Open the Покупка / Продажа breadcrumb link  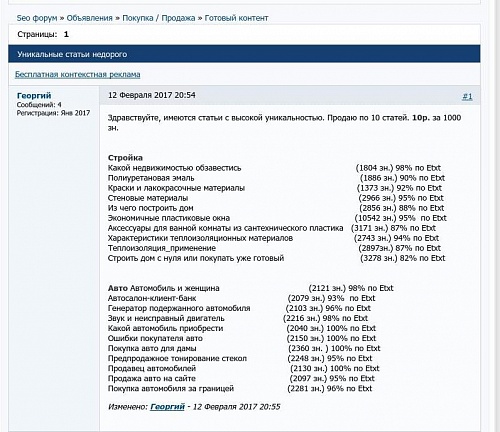[x=159, y=18]
